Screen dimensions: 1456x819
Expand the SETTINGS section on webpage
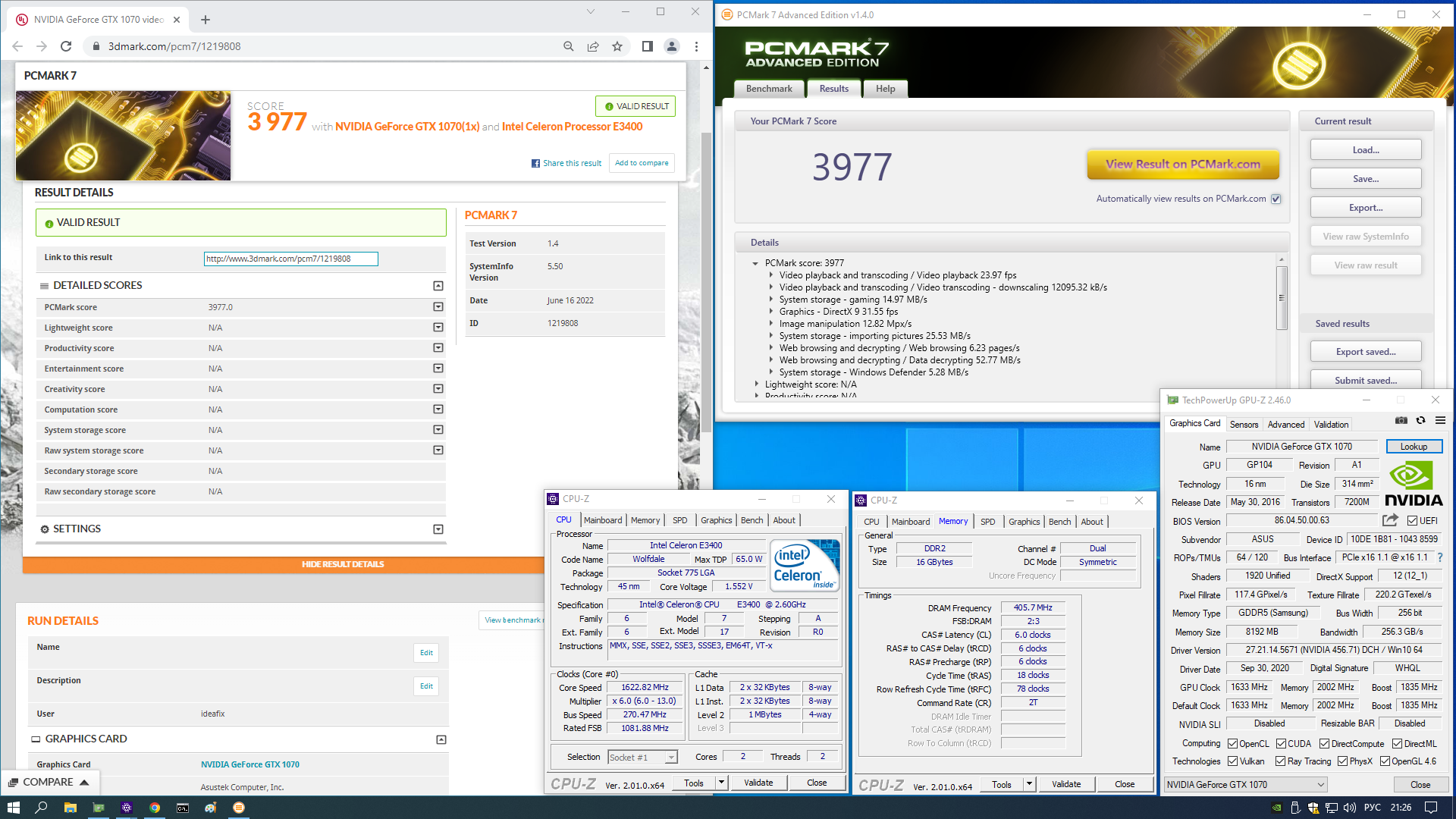tap(438, 529)
